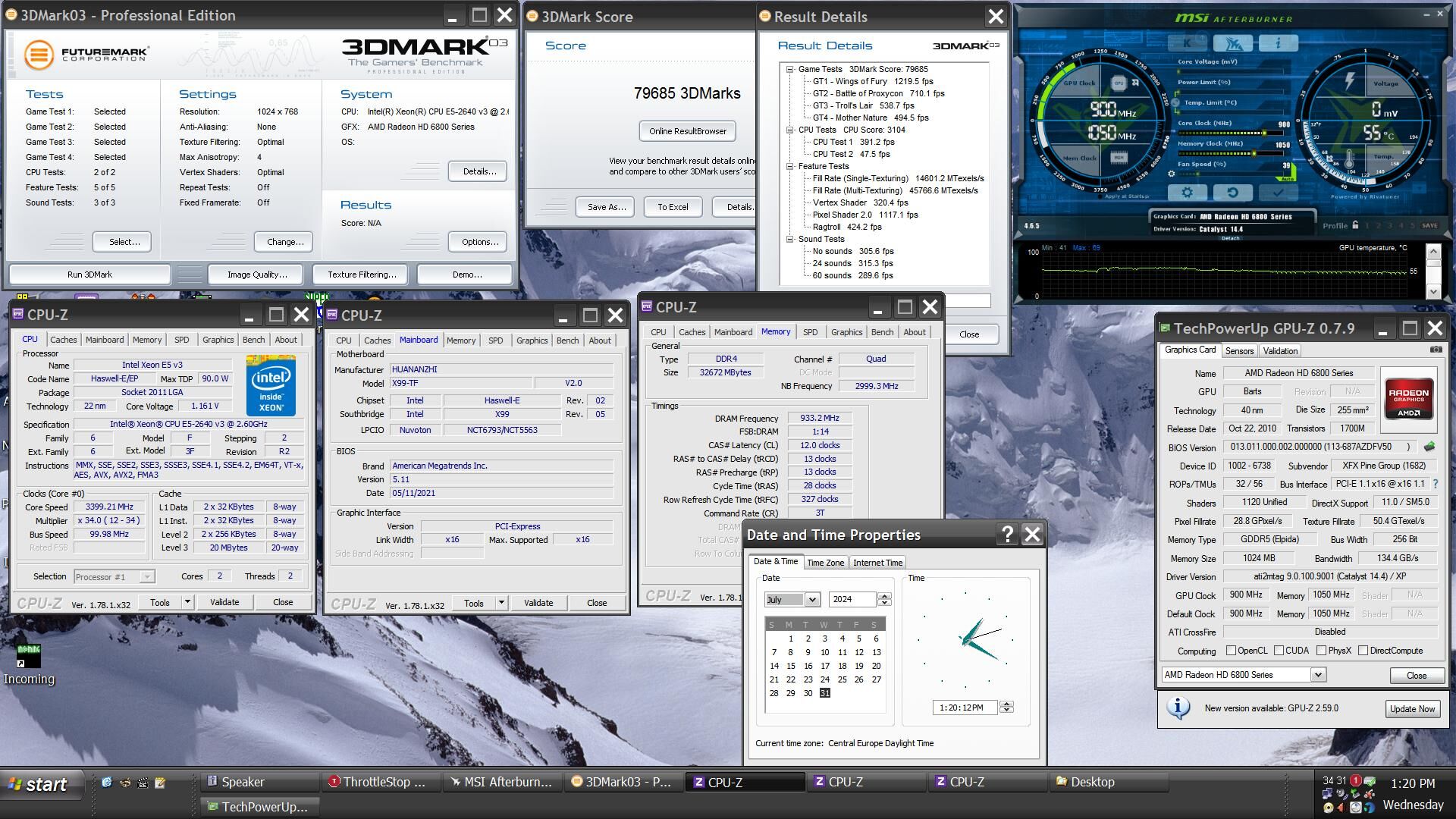
Task: Click Update Now in GPU-Z
Action: [x=1411, y=709]
